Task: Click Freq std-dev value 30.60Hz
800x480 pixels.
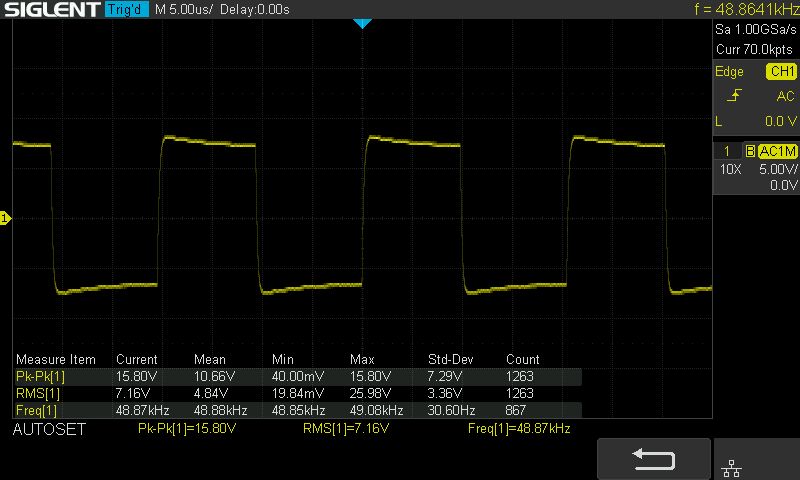Action: 452,410
